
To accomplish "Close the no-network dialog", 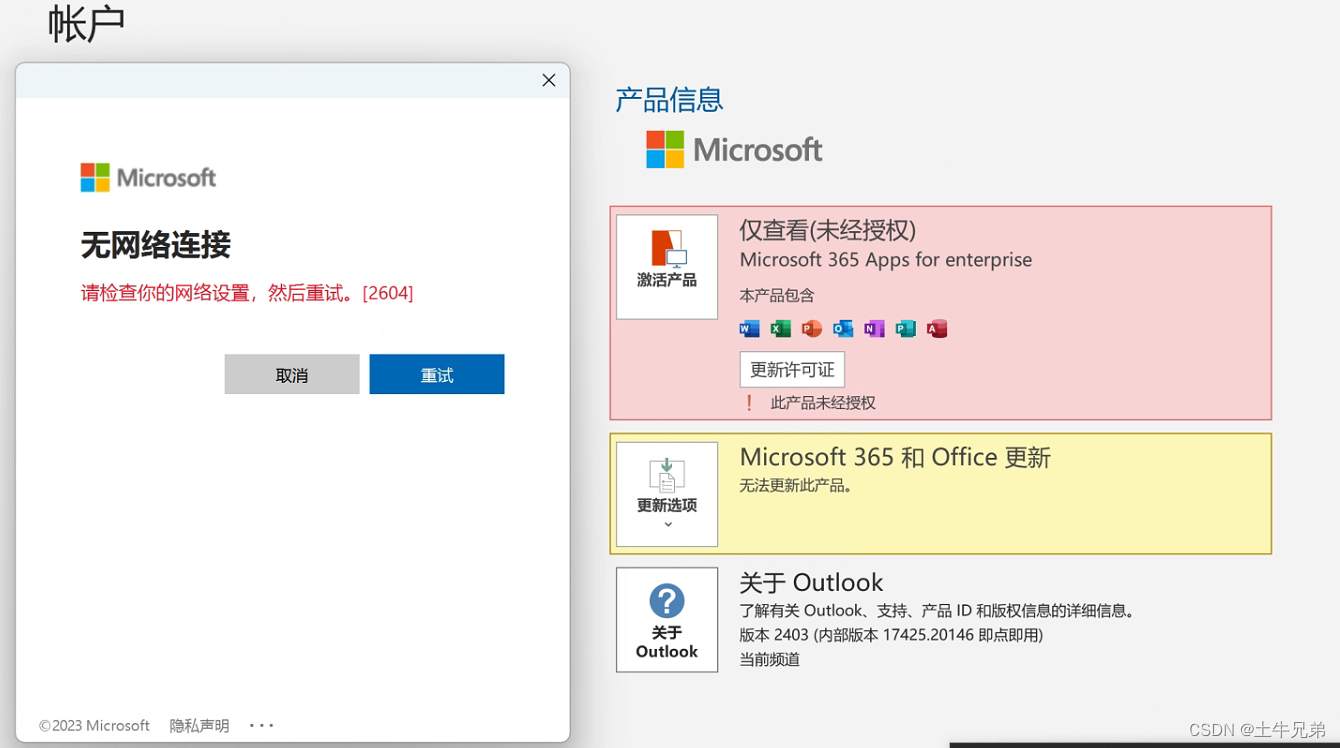I will 549,81.
